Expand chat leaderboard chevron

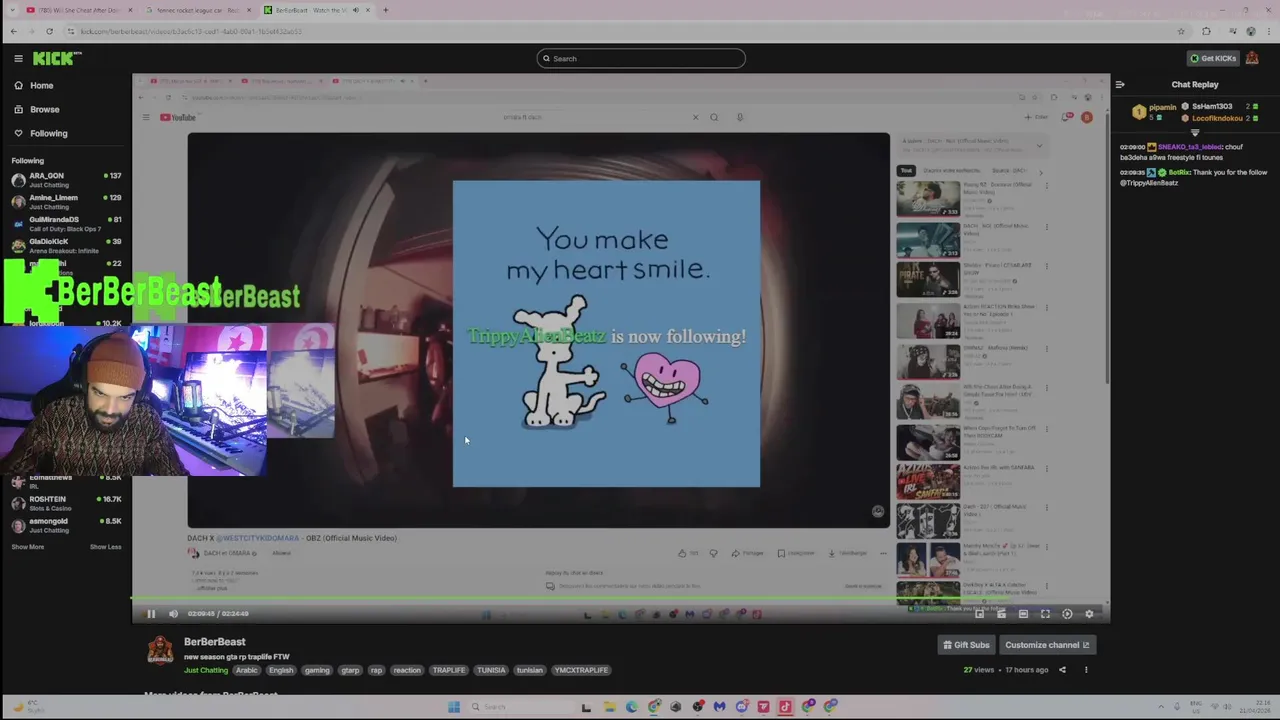click(x=1194, y=132)
